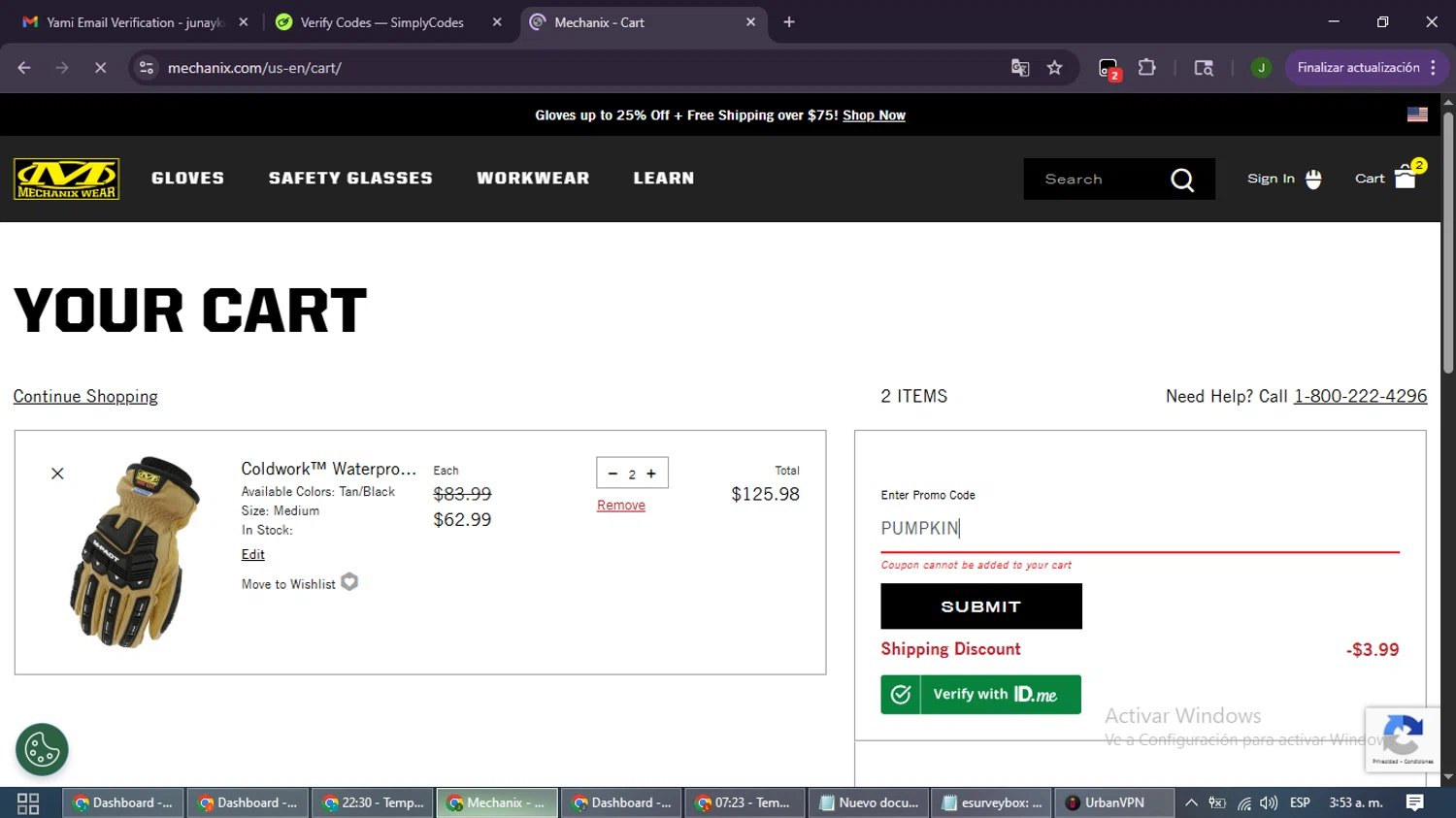Click the search magnifier icon

tap(1181, 180)
